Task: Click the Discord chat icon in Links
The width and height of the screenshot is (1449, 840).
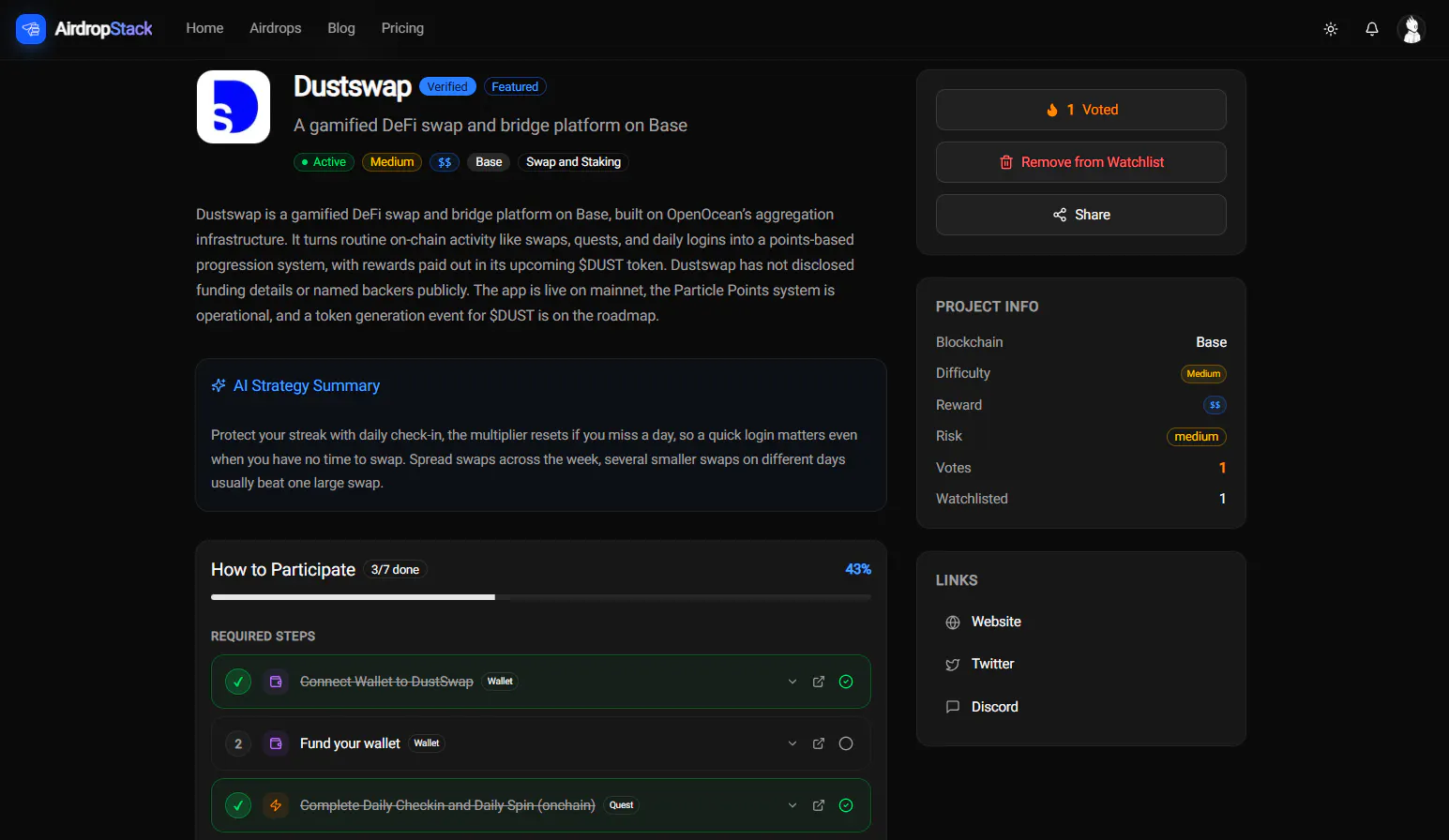Action: point(953,707)
